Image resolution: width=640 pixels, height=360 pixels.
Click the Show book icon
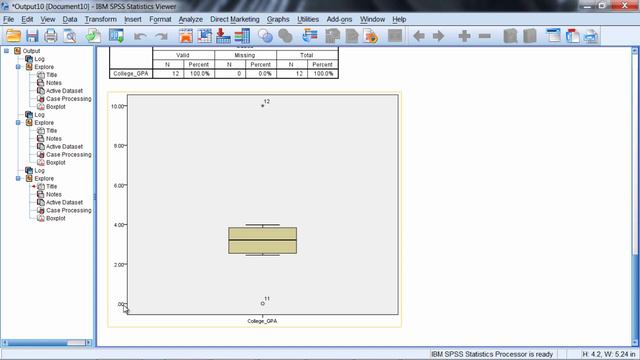510,36
